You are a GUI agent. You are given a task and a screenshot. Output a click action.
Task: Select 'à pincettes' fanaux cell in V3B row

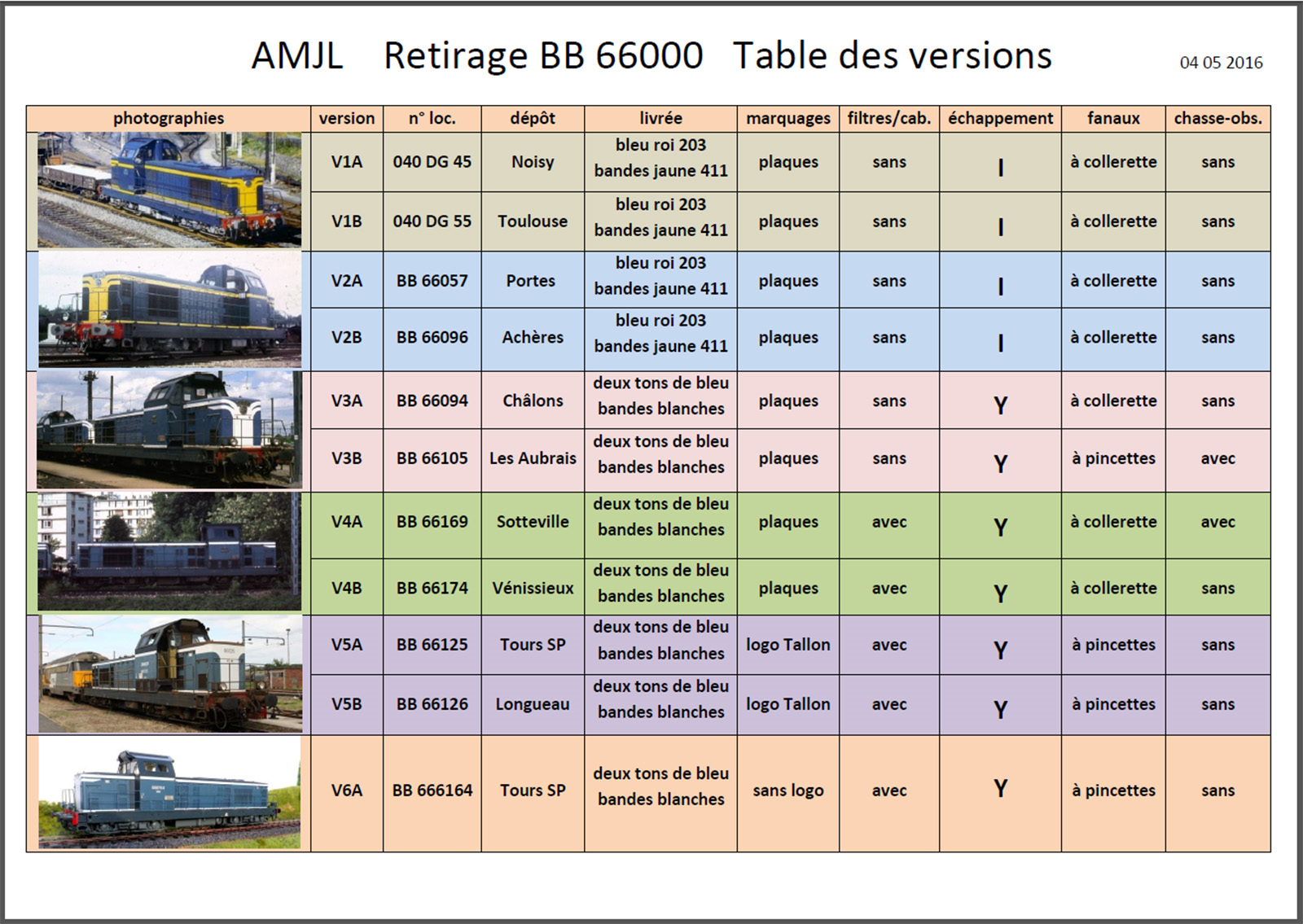coord(1113,458)
